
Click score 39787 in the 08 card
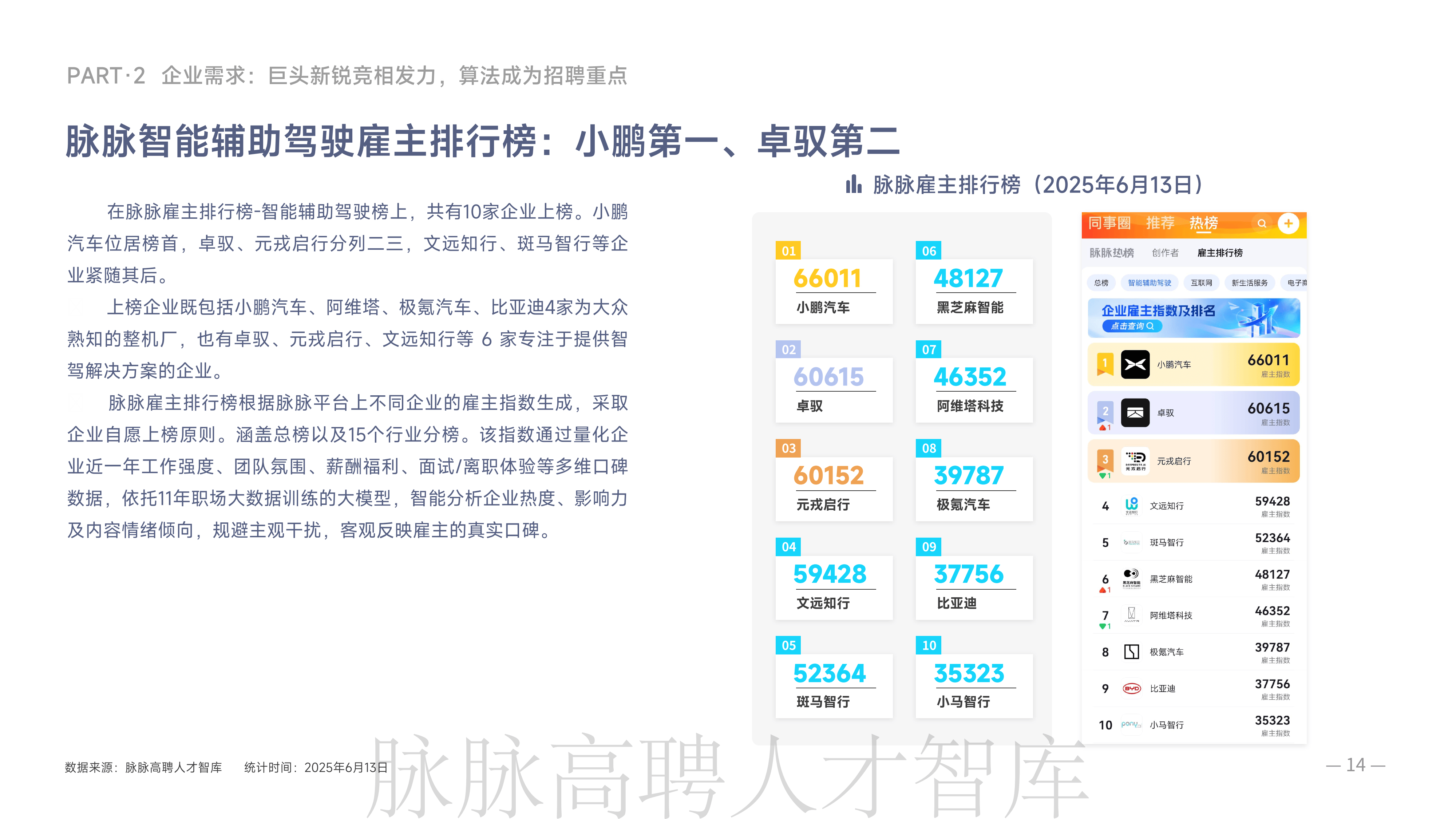coord(968,475)
